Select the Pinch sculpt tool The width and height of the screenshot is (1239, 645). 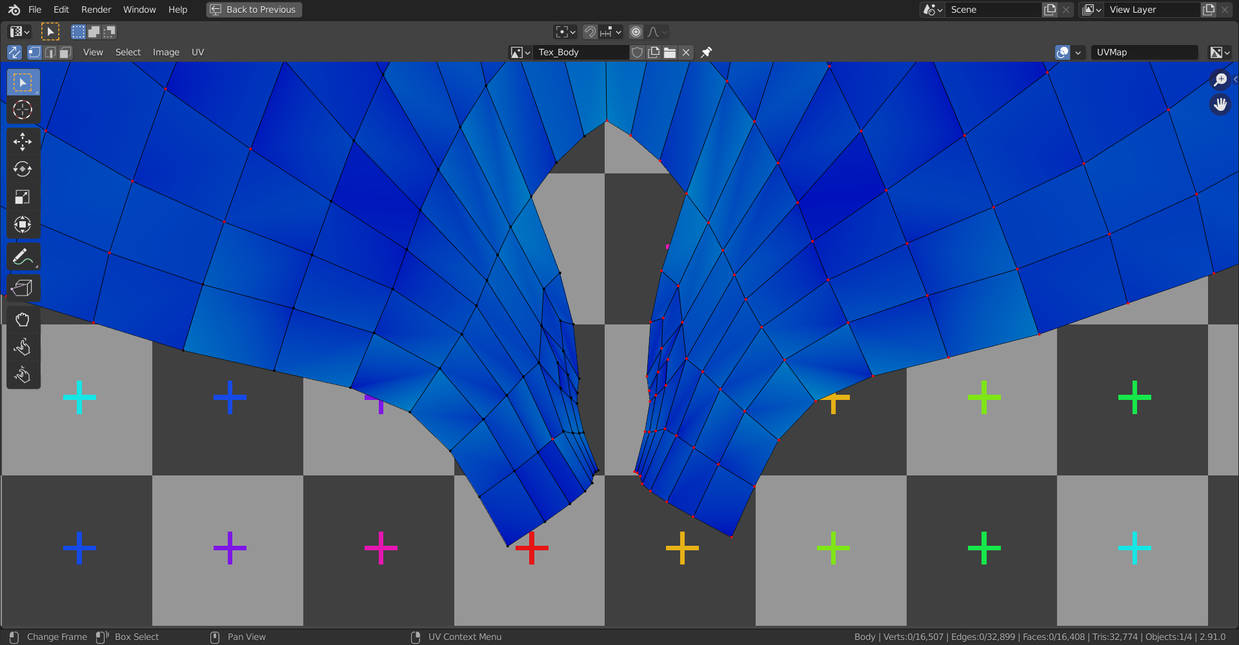click(x=22, y=375)
